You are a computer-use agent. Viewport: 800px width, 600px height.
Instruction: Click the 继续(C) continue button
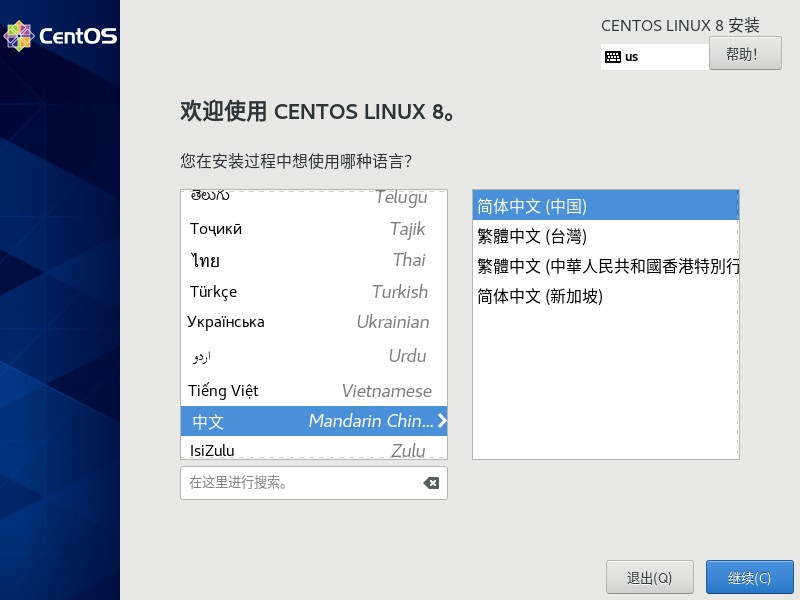[749, 577]
